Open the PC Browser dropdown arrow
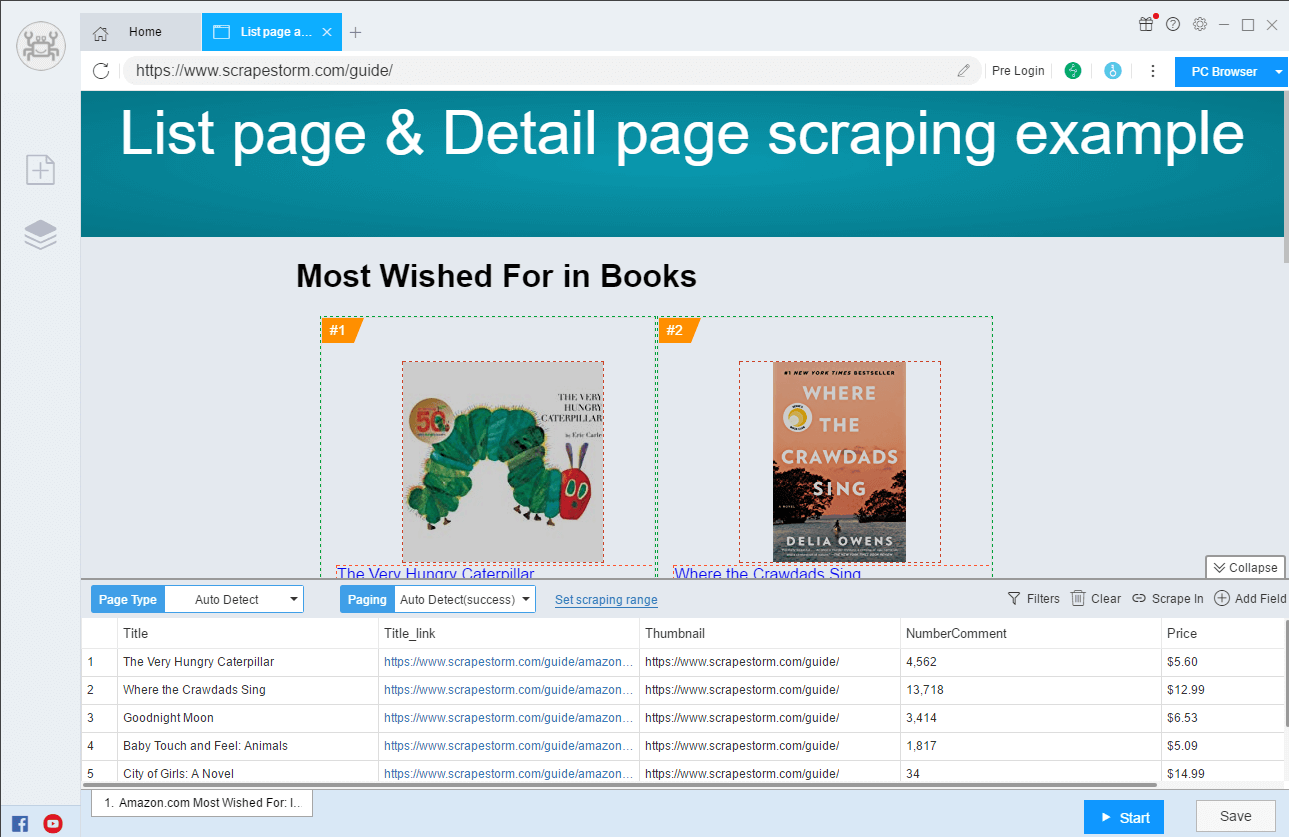 [1278, 72]
